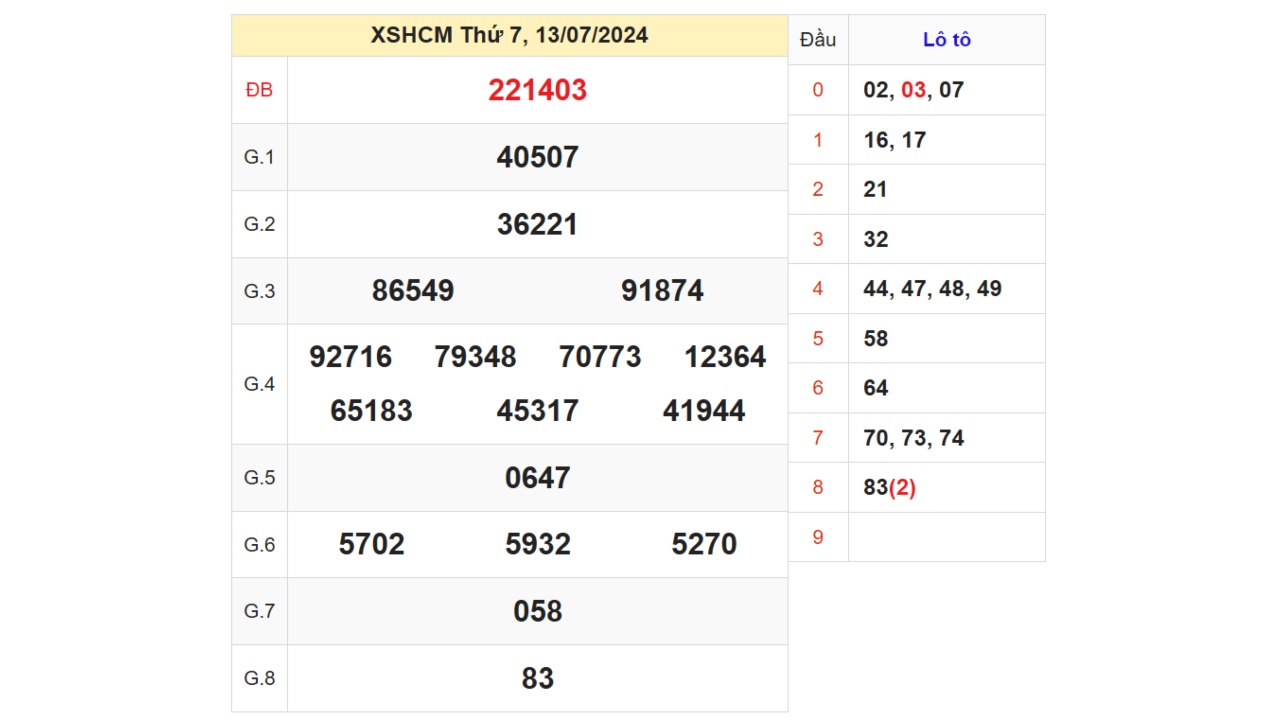Click the G.6 row label

coord(259,545)
